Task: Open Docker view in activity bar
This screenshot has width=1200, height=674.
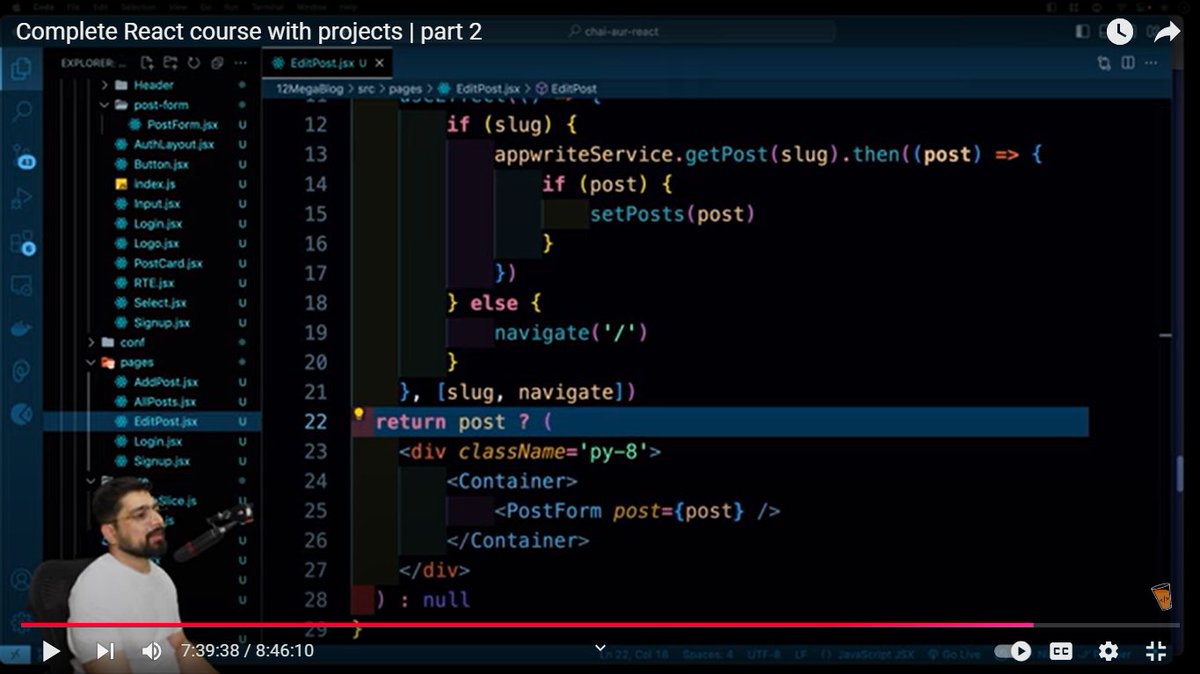Action: pos(20,328)
